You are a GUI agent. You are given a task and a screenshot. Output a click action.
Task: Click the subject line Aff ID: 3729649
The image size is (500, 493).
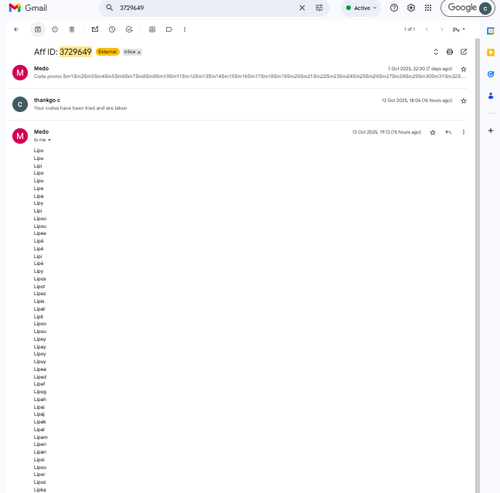(x=63, y=52)
